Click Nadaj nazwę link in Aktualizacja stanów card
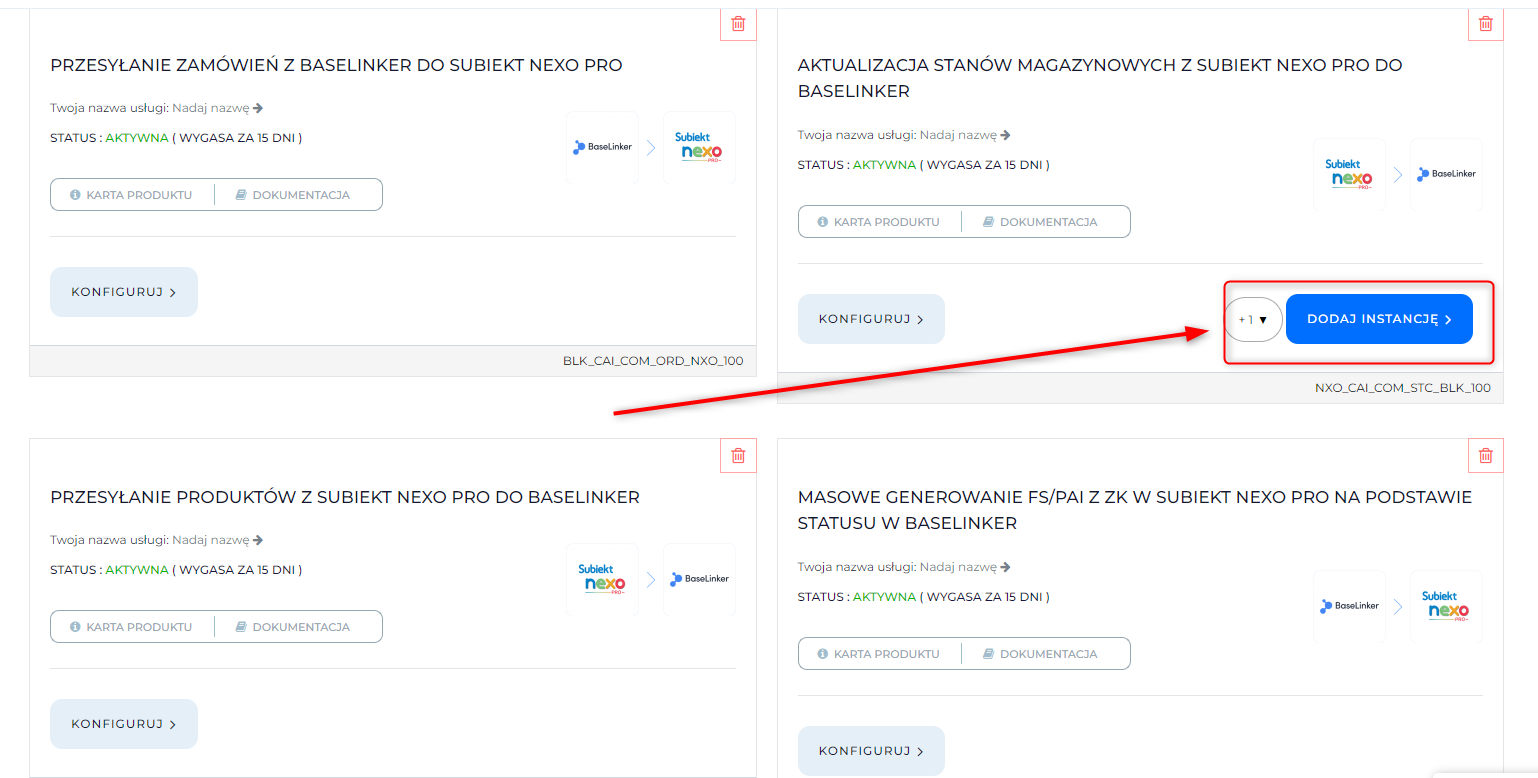The image size is (1538, 778). (965, 135)
